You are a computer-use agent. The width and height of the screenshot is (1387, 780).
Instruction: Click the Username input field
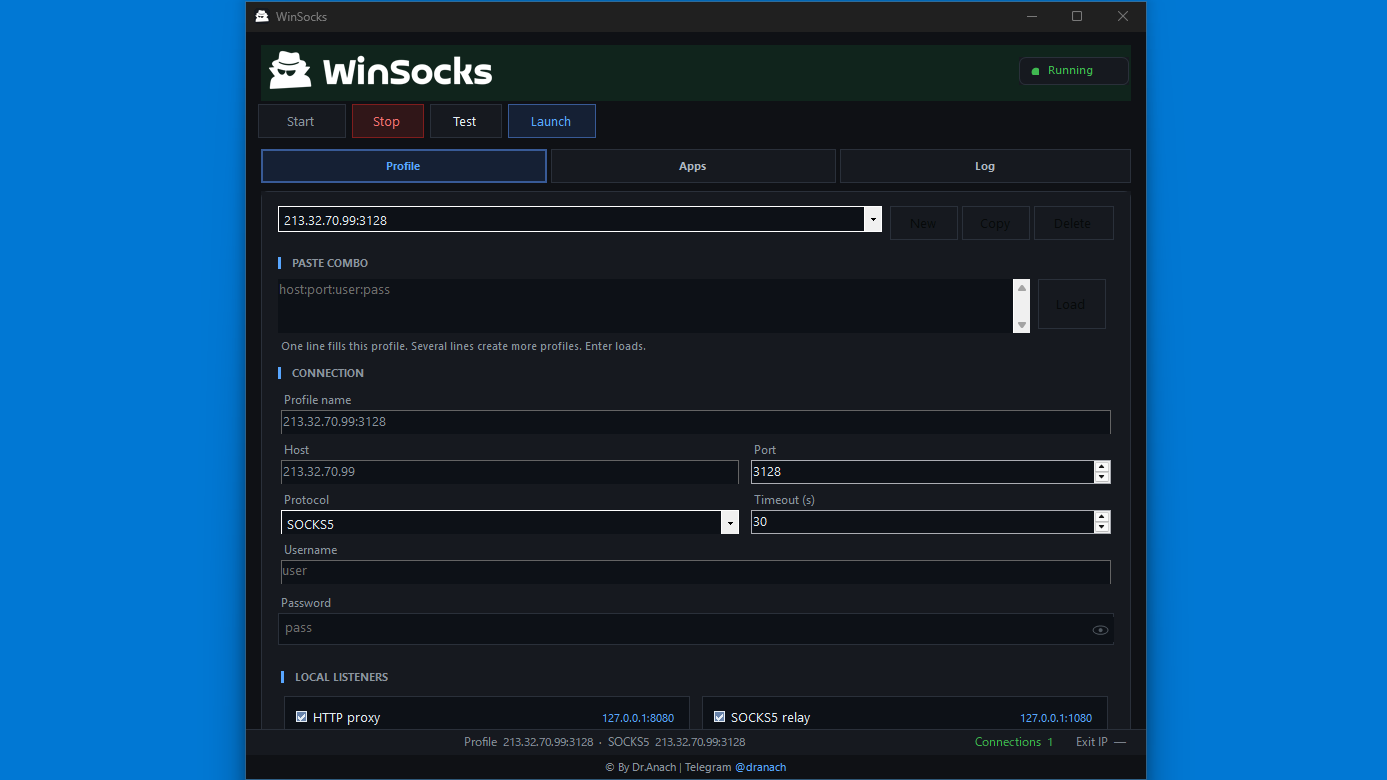tap(696, 572)
